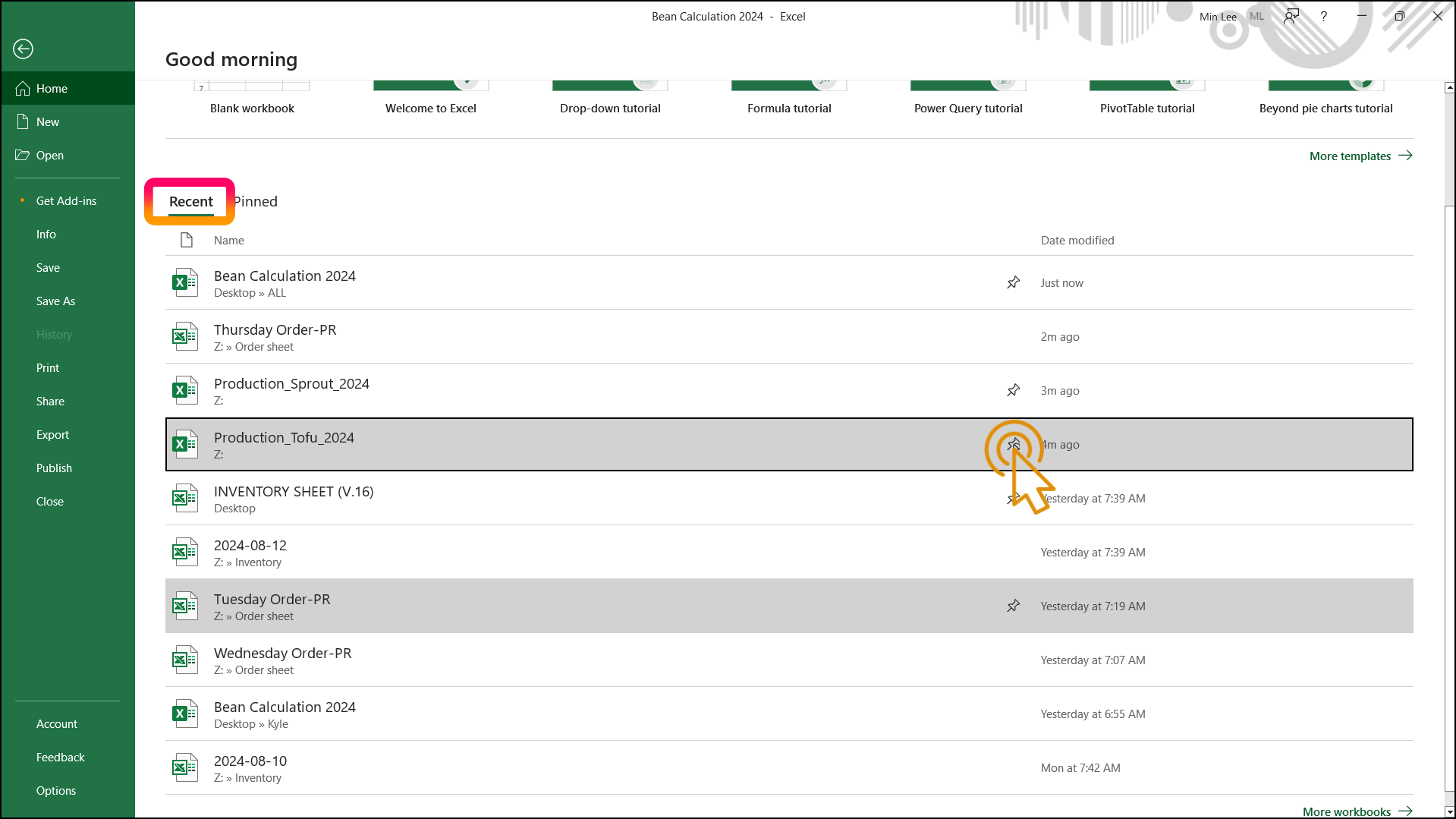Open the More workbooks link
Image resolution: width=1456 pixels, height=819 pixels.
tap(1357, 811)
